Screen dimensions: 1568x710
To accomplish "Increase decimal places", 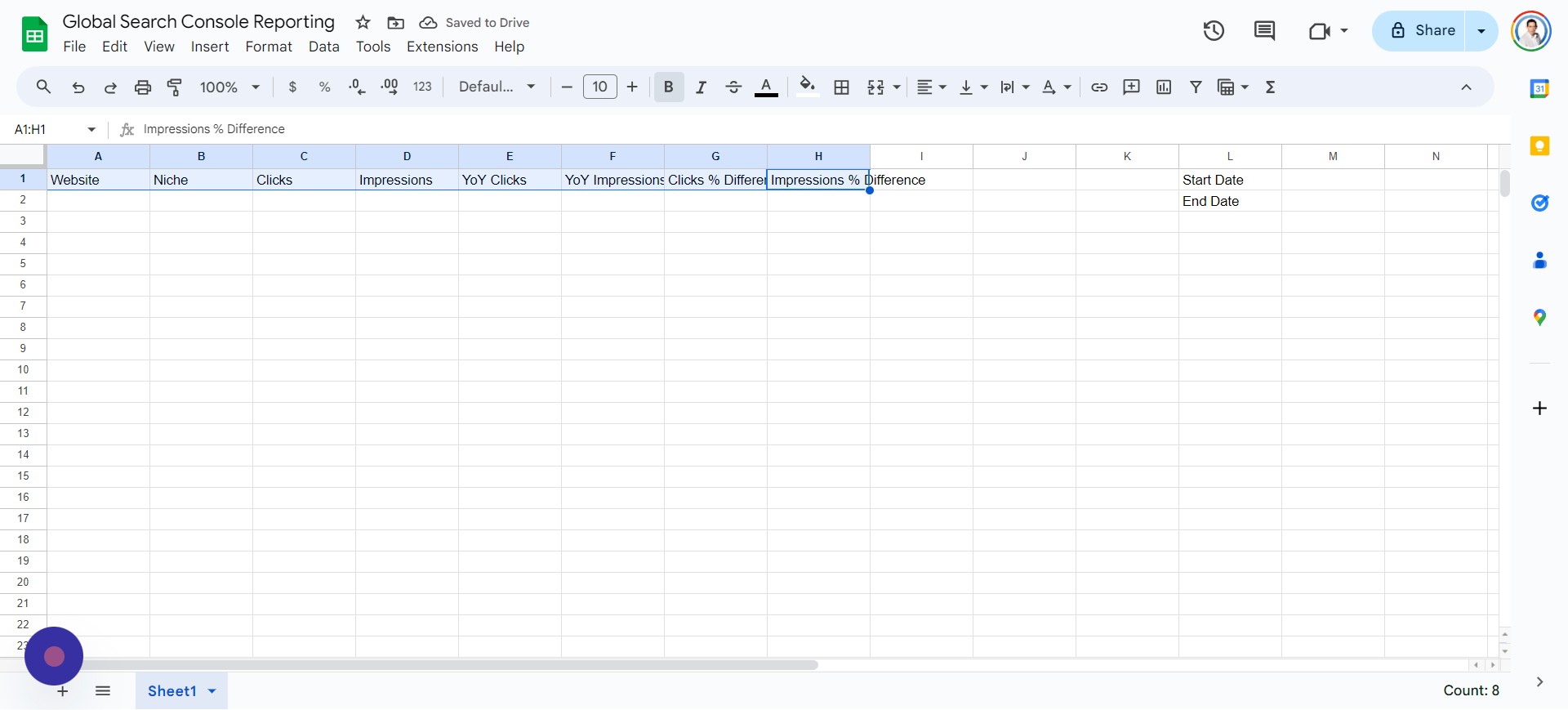I will (x=390, y=87).
